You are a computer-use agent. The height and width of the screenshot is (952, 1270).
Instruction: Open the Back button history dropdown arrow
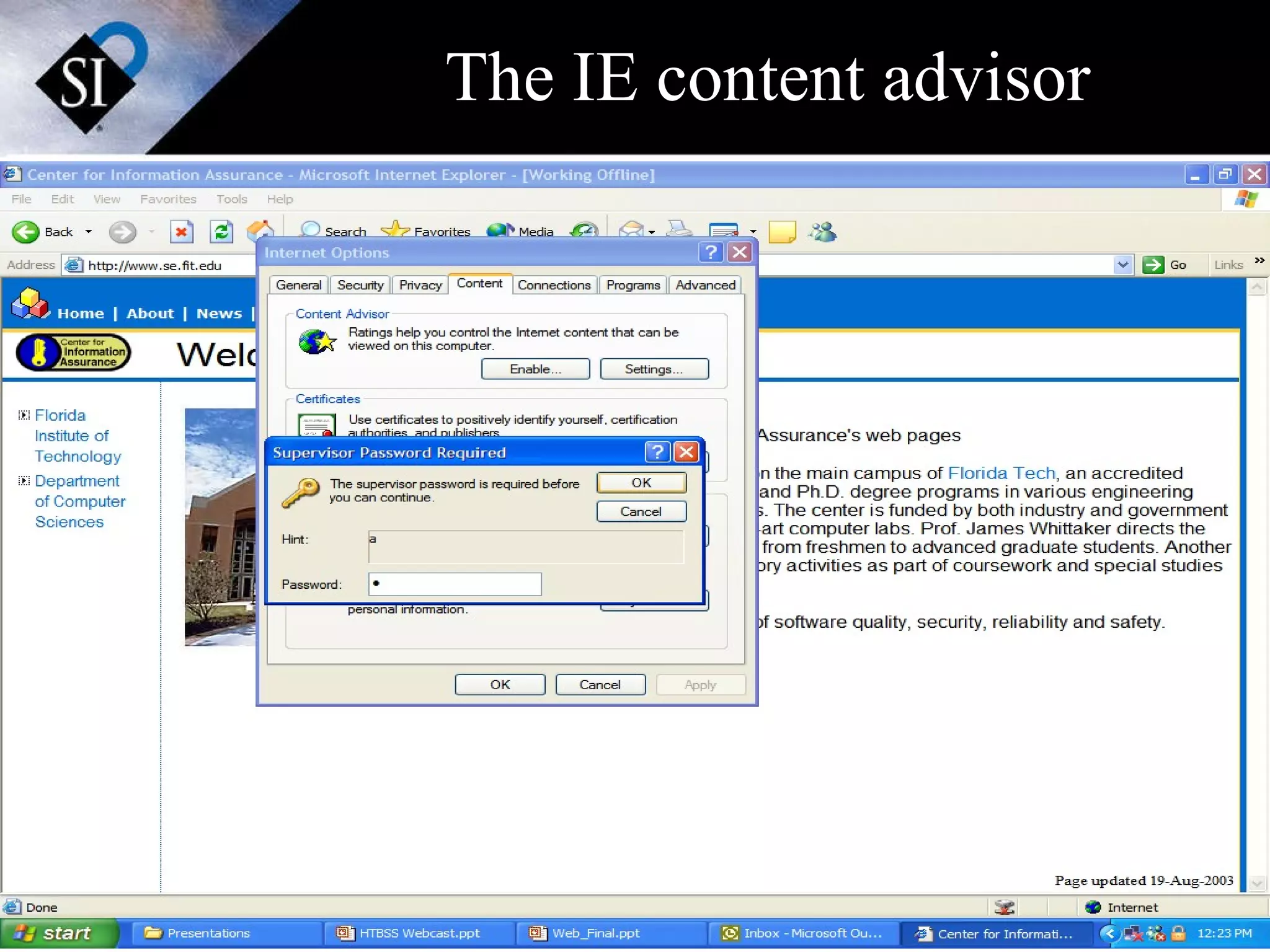coord(89,232)
